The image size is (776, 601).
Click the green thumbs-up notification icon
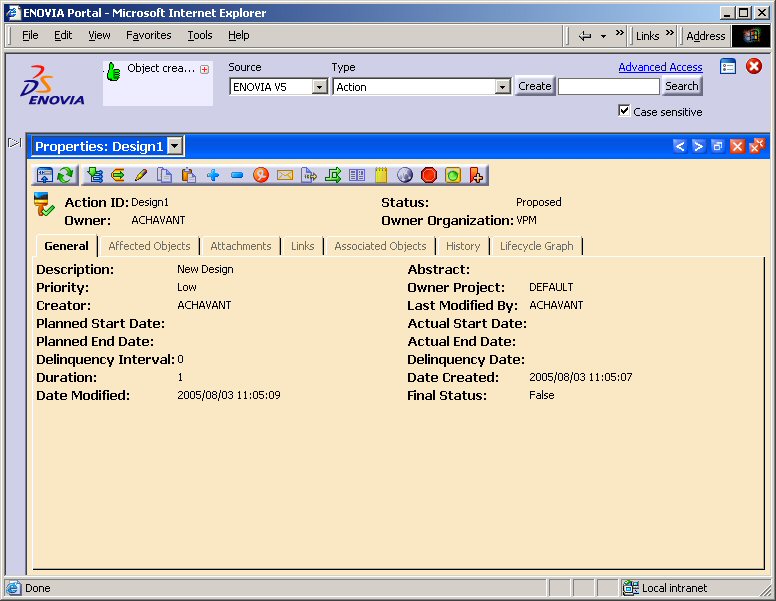click(114, 72)
